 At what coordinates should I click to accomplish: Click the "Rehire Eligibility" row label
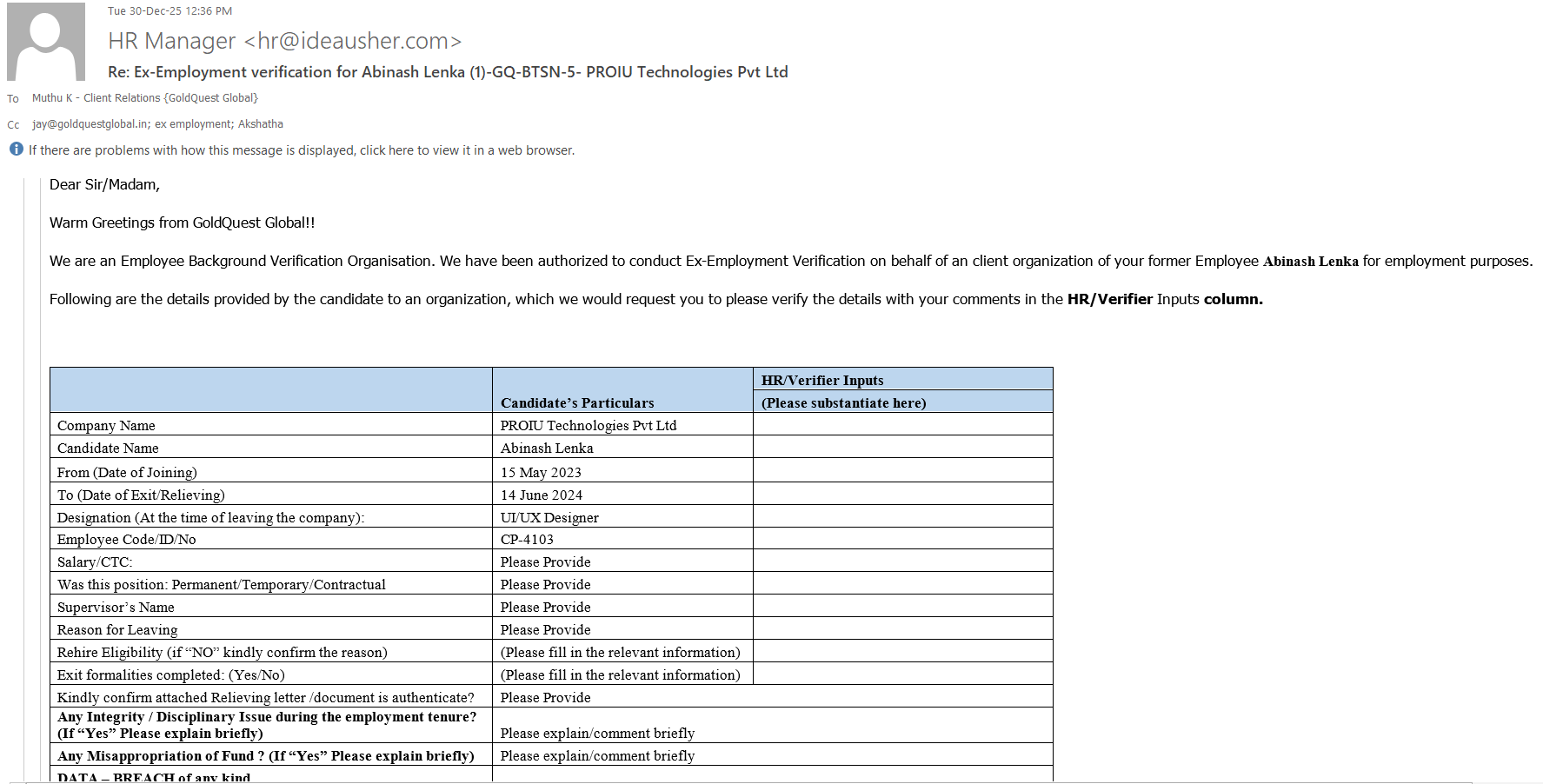(223, 653)
